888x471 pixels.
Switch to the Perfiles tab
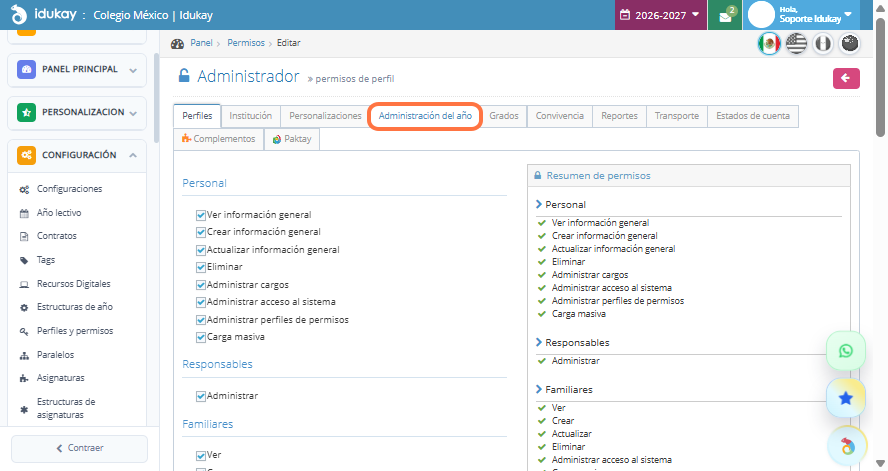point(197,116)
